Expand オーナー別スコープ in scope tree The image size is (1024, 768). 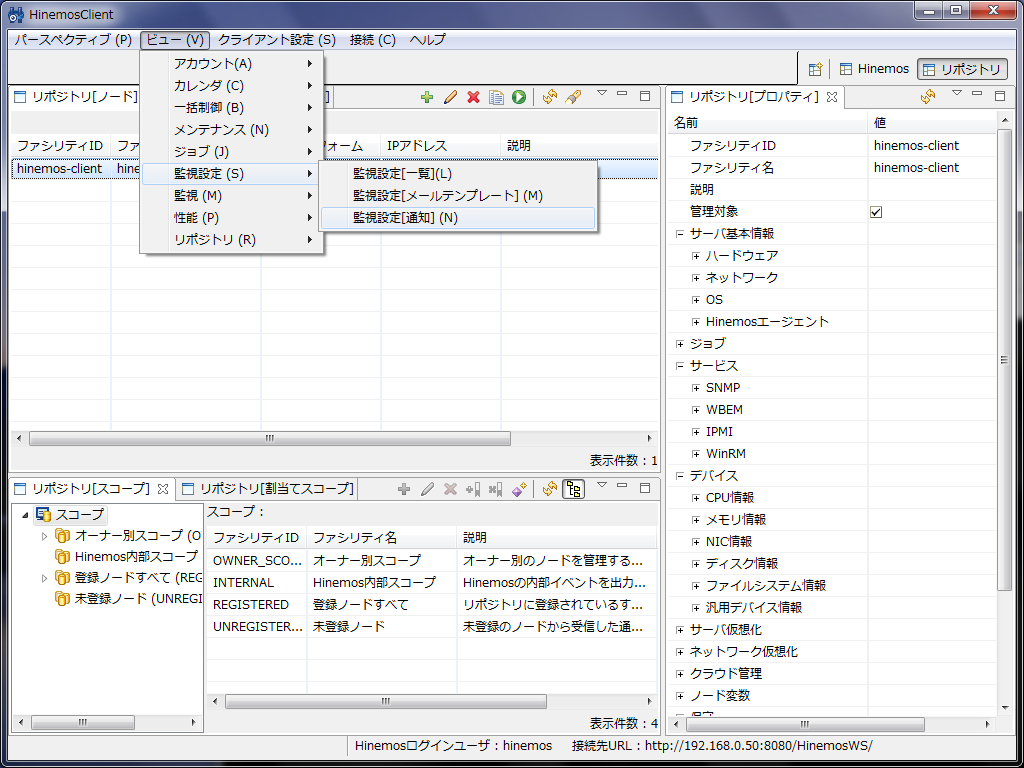pos(44,536)
